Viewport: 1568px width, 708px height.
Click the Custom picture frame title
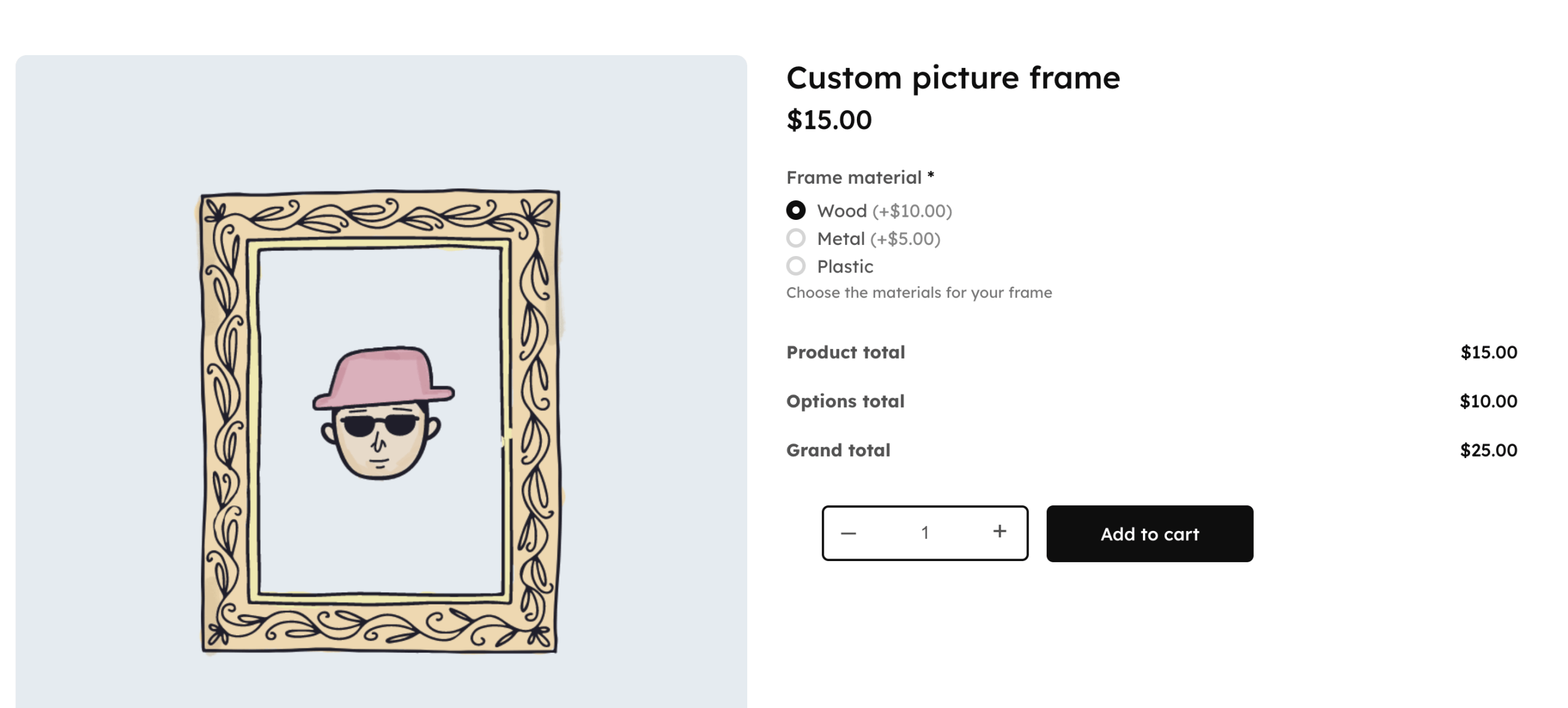(952, 78)
